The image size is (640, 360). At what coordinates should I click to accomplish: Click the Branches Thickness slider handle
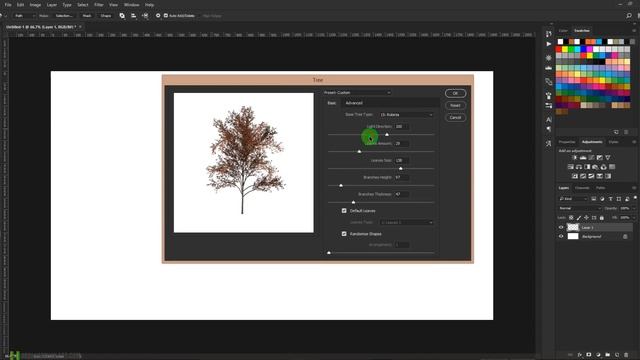353,202
